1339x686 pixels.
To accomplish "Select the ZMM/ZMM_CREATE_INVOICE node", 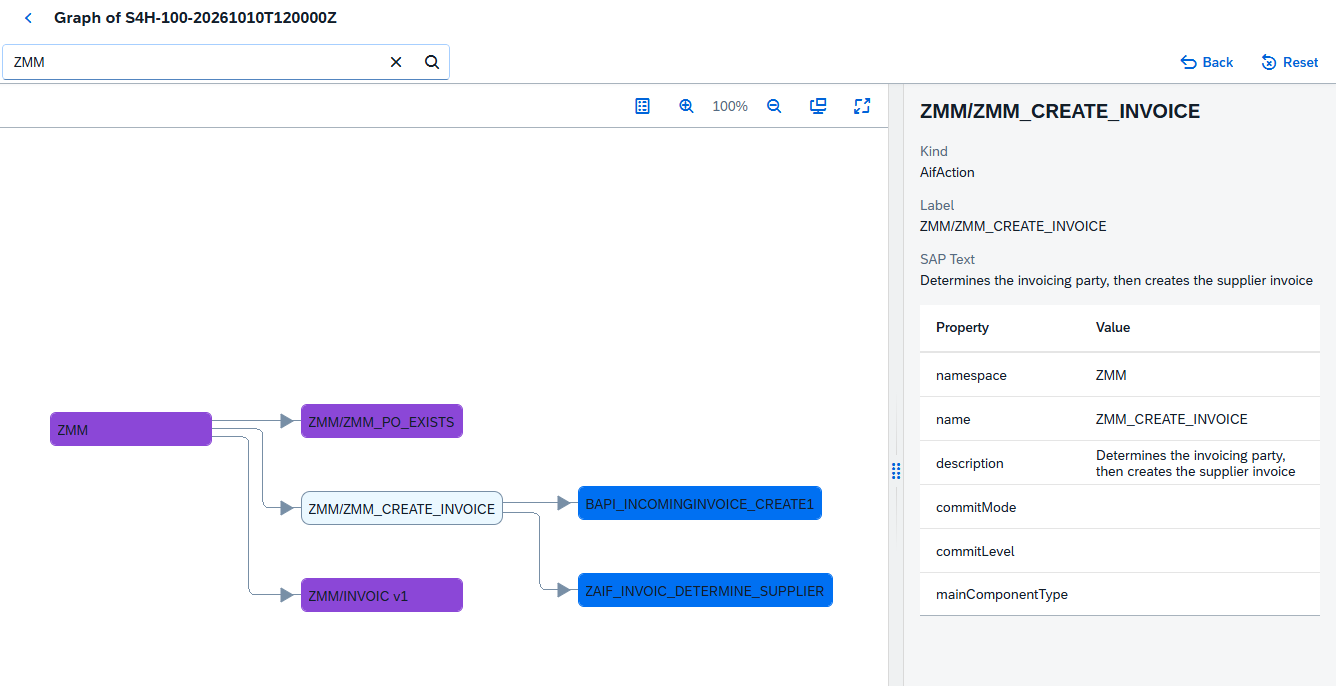I will [x=402, y=508].
